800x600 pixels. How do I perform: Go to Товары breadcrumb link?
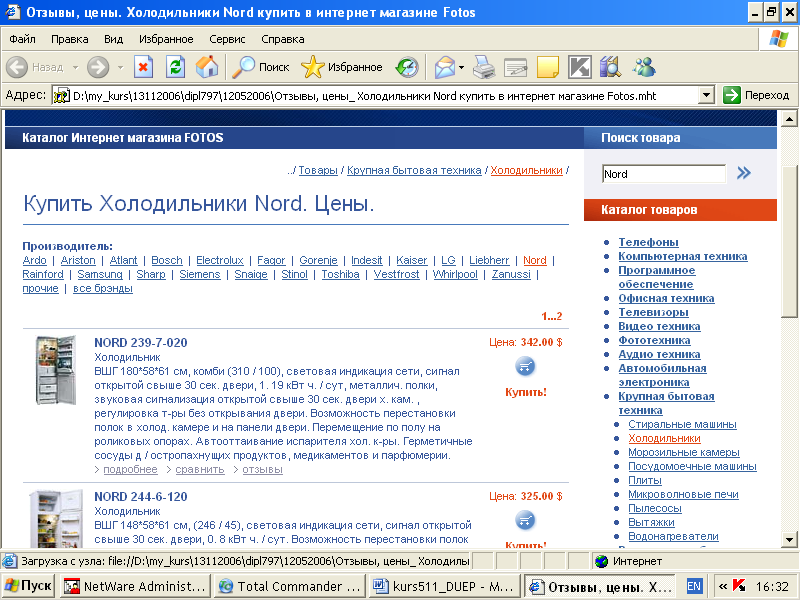318,170
